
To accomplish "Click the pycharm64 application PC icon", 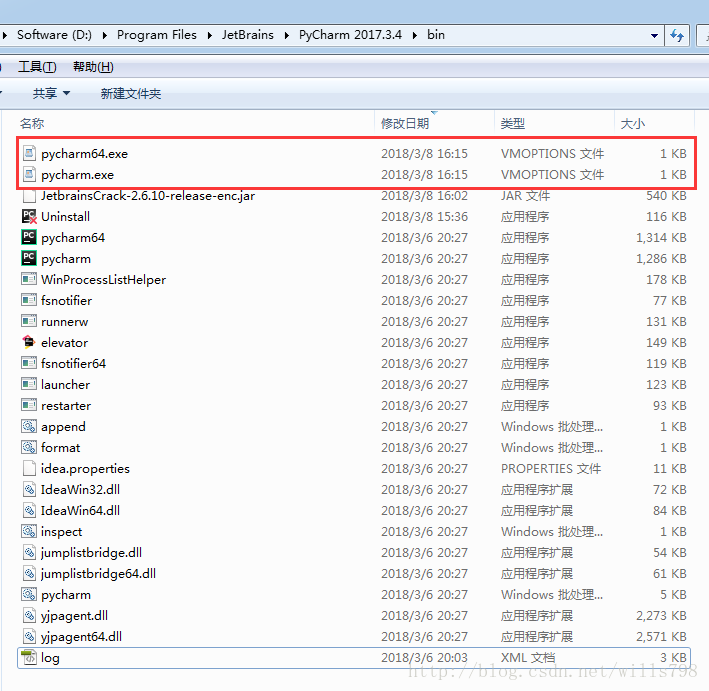I will [x=29, y=237].
